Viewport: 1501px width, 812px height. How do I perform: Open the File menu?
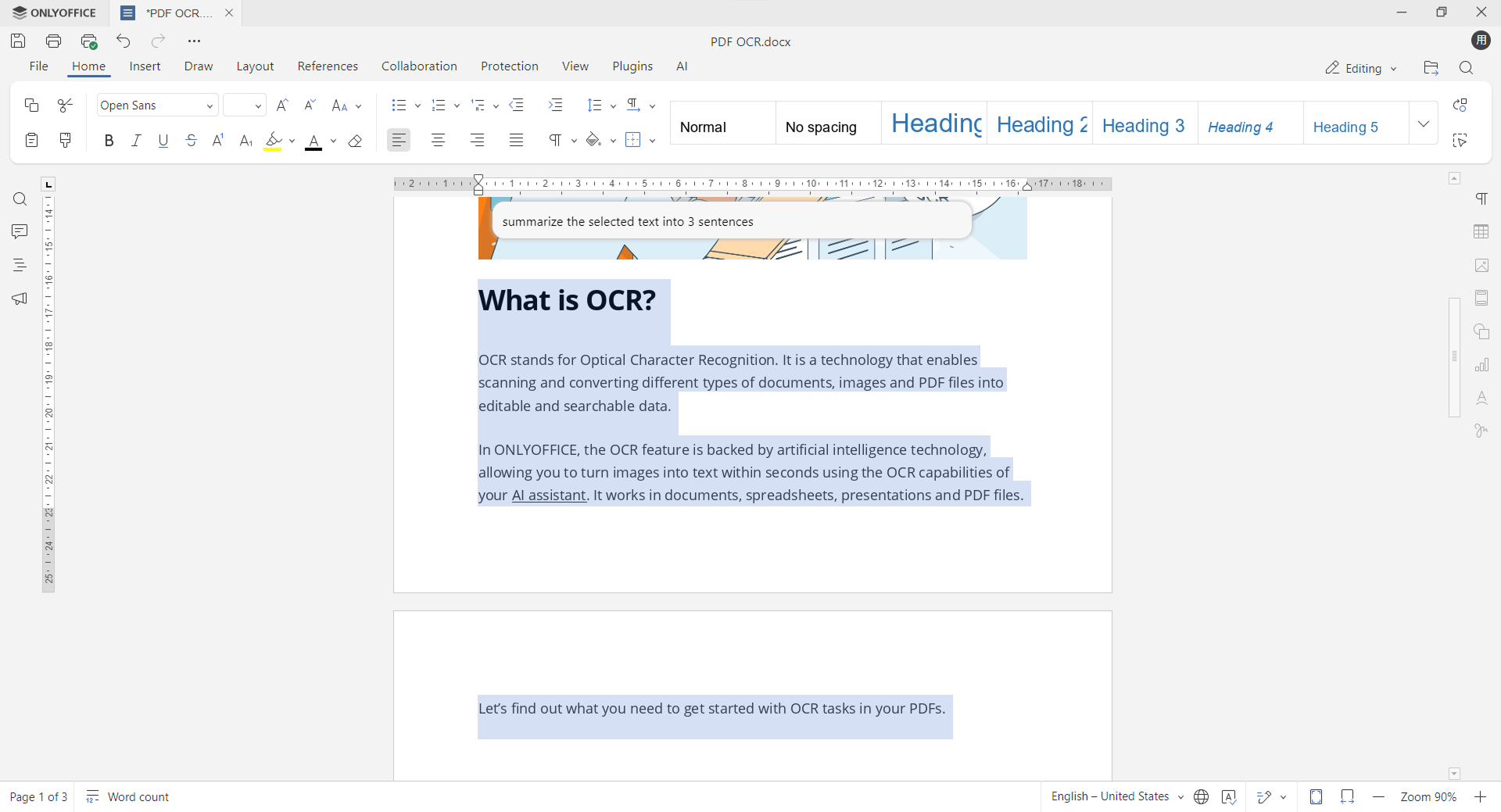[39, 66]
